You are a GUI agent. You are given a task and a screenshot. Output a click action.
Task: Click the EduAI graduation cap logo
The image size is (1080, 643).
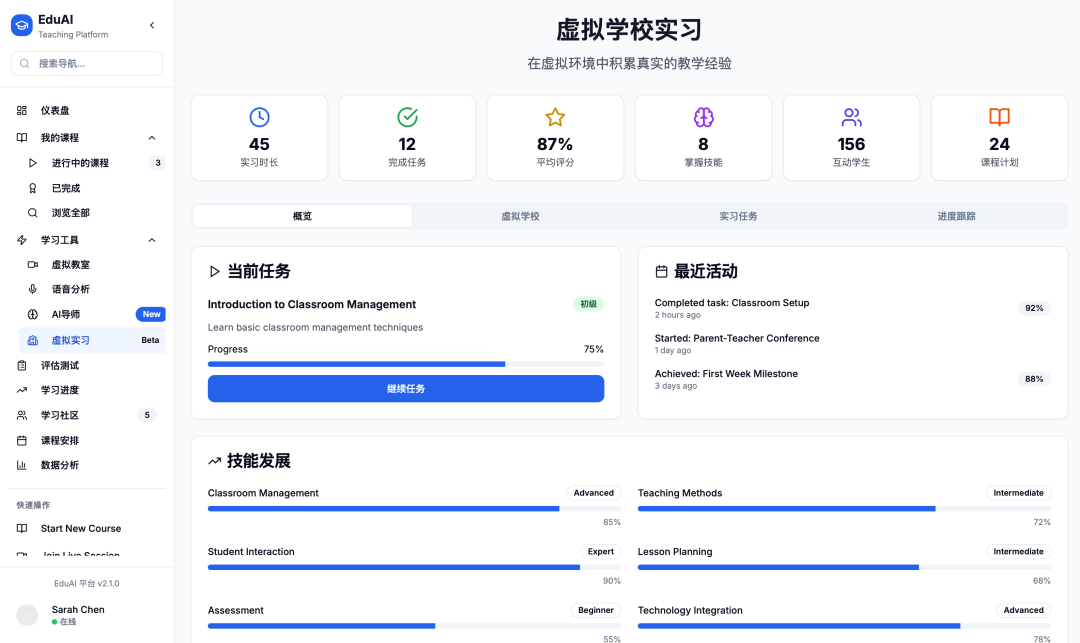[22, 25]
